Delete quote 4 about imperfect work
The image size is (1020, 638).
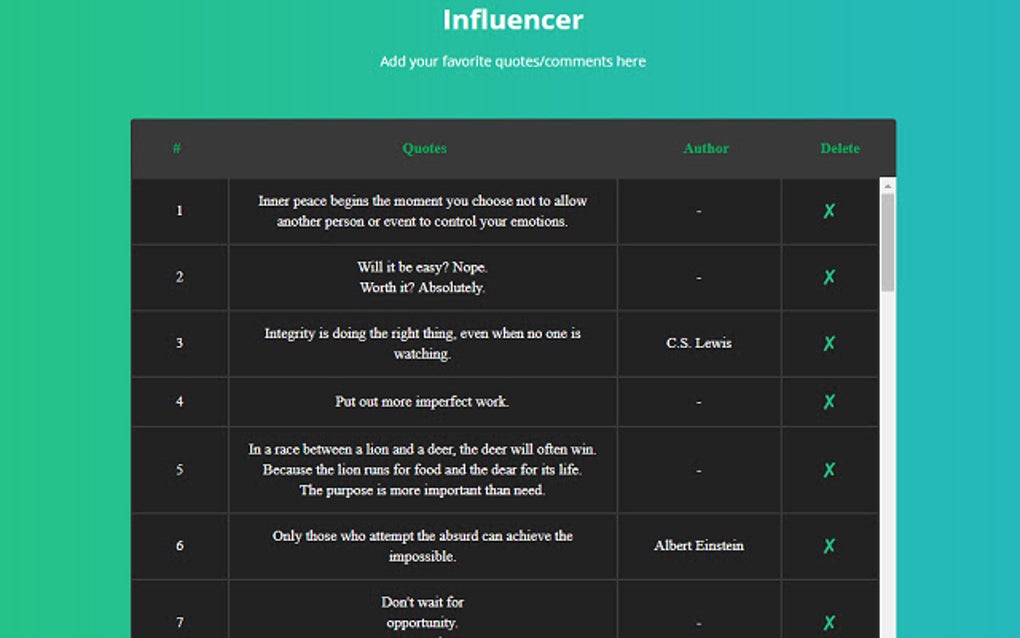coord(828,402)
